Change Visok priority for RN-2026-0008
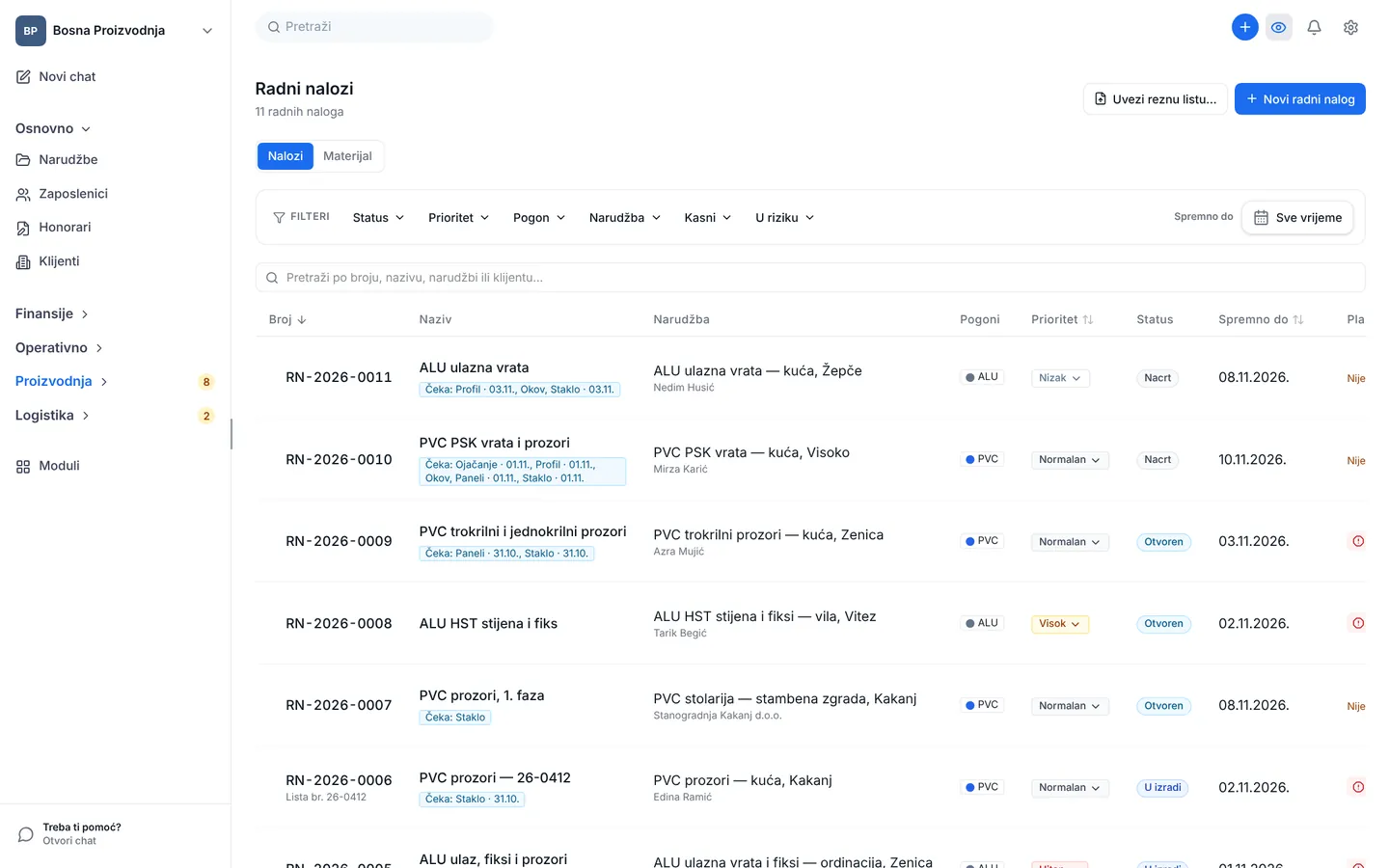The height and width of the screenshot is (868, 1389). click(1060, 624)
